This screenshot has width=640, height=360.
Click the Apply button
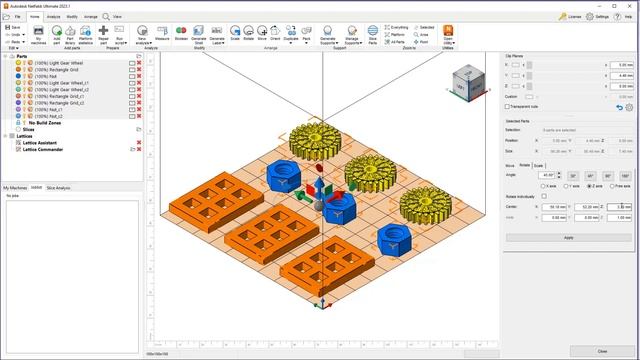569,238
